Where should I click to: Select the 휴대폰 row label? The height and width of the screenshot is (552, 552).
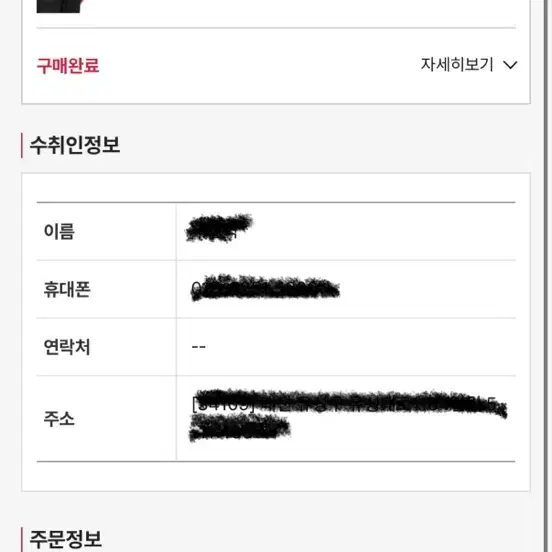tap(67, 289)
